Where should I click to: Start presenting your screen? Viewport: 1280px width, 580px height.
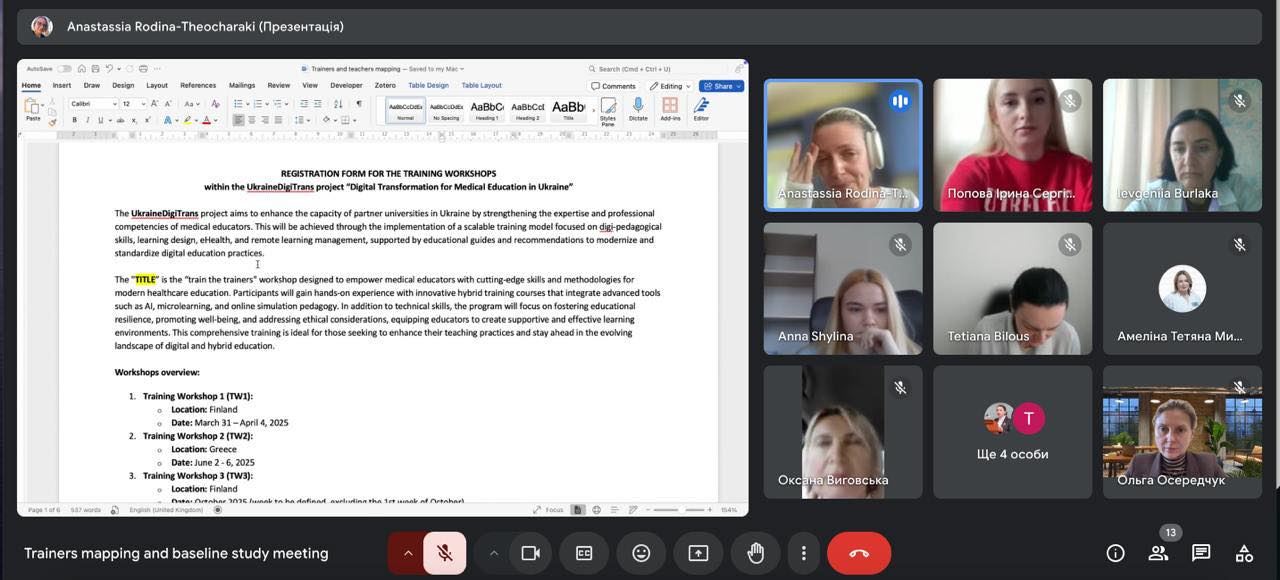[x=698, y=553]
